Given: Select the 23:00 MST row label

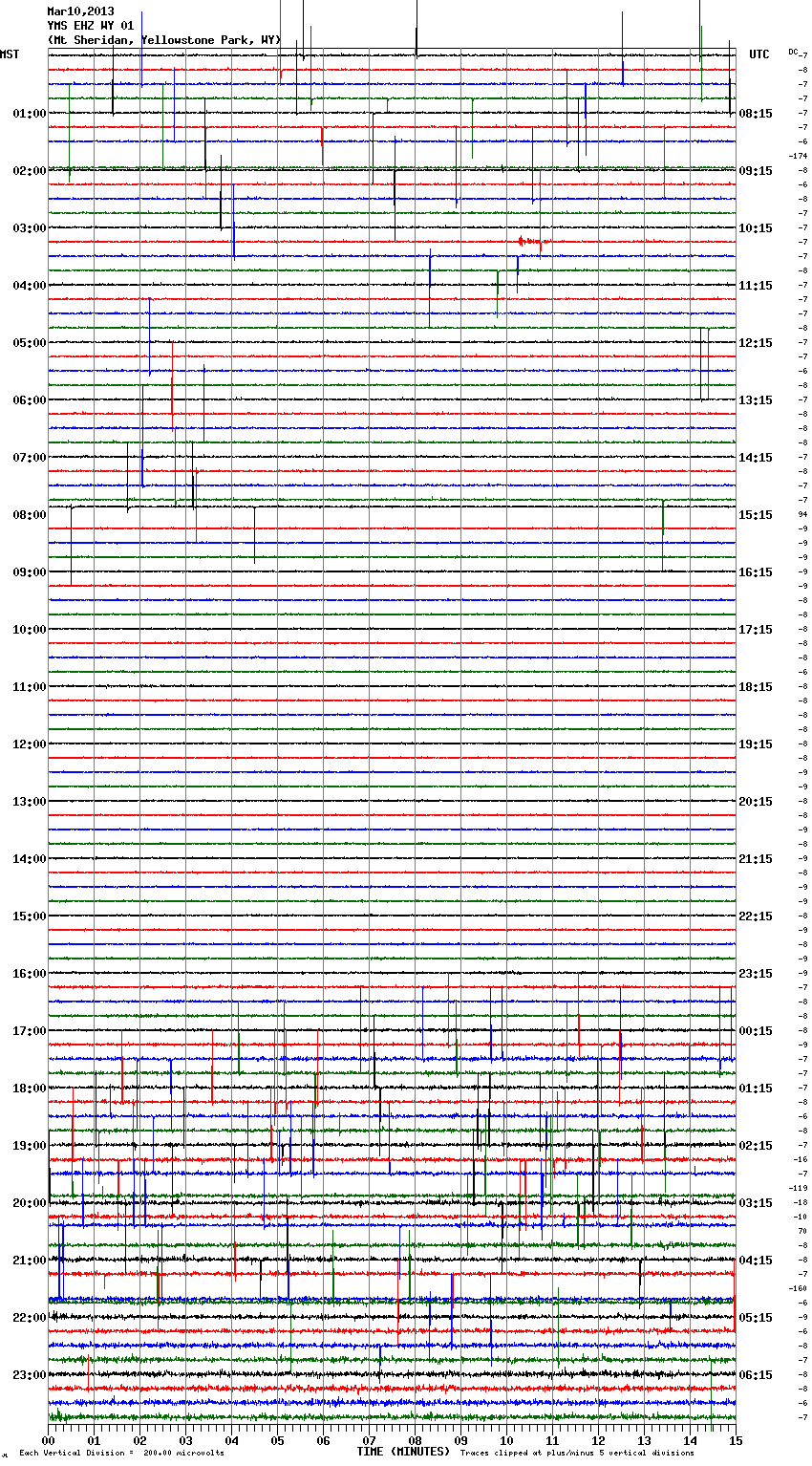Looking at the screenshot, I should [x=30, y=1375].
